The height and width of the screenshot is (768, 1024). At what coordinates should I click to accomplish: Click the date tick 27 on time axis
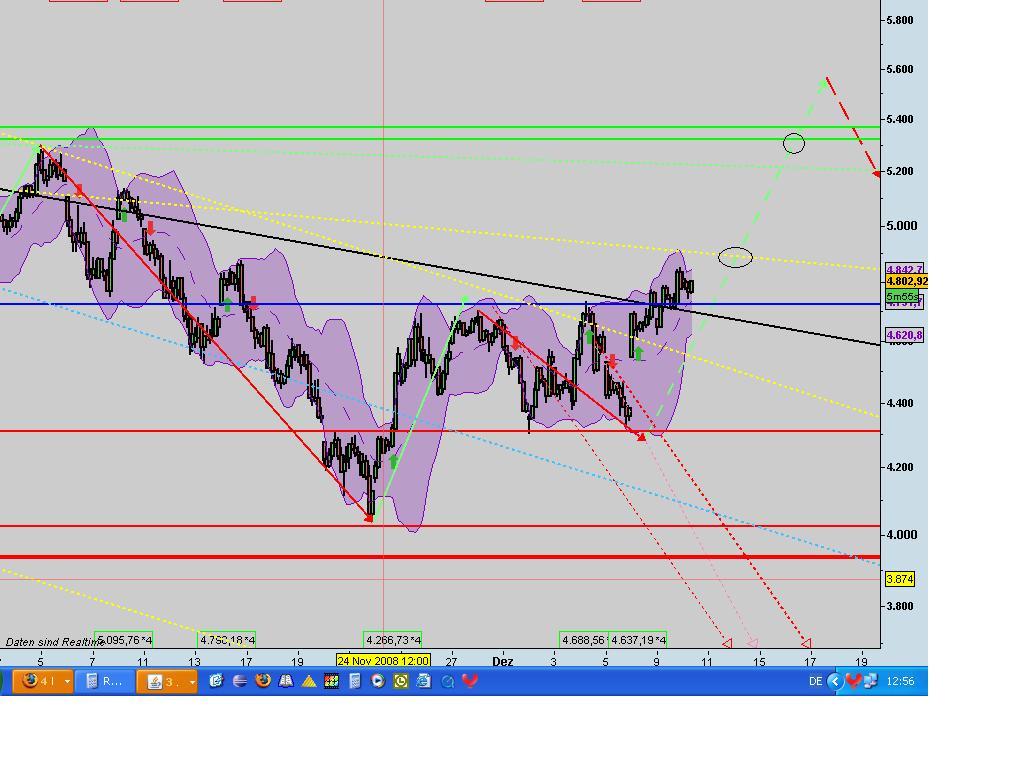pos(451,662)
